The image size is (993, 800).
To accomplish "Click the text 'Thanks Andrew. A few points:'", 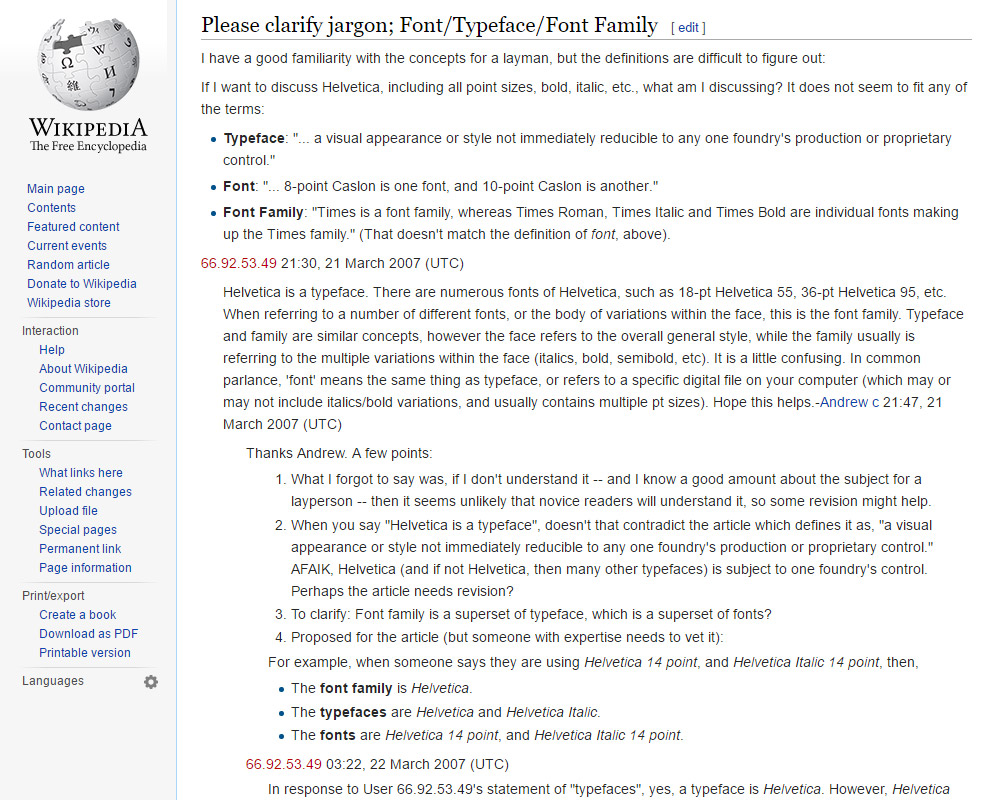I will [x=339, y=454].
